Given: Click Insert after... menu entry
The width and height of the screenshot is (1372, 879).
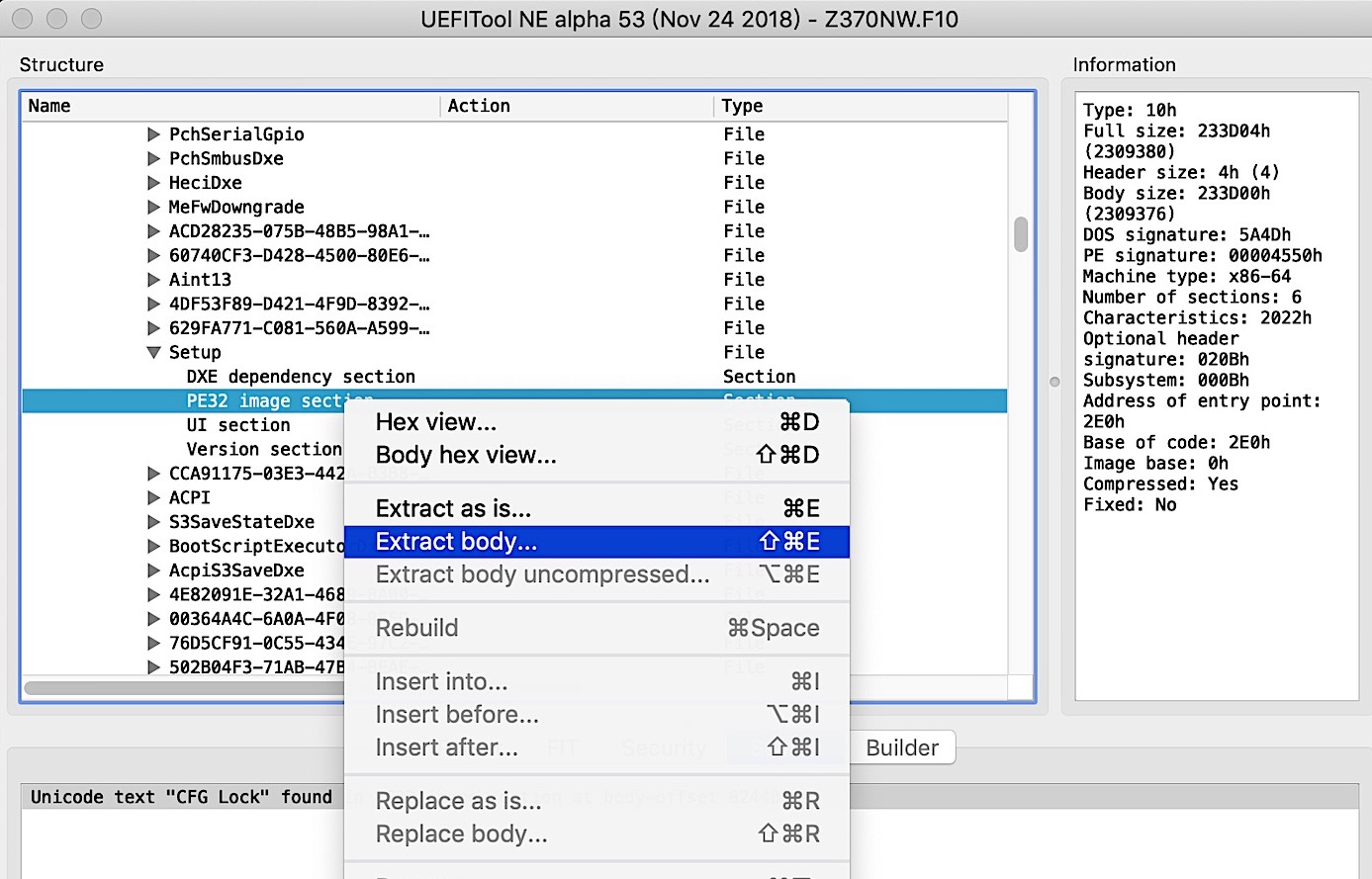Looking at the screenshot, I should [x=596, y=747].
